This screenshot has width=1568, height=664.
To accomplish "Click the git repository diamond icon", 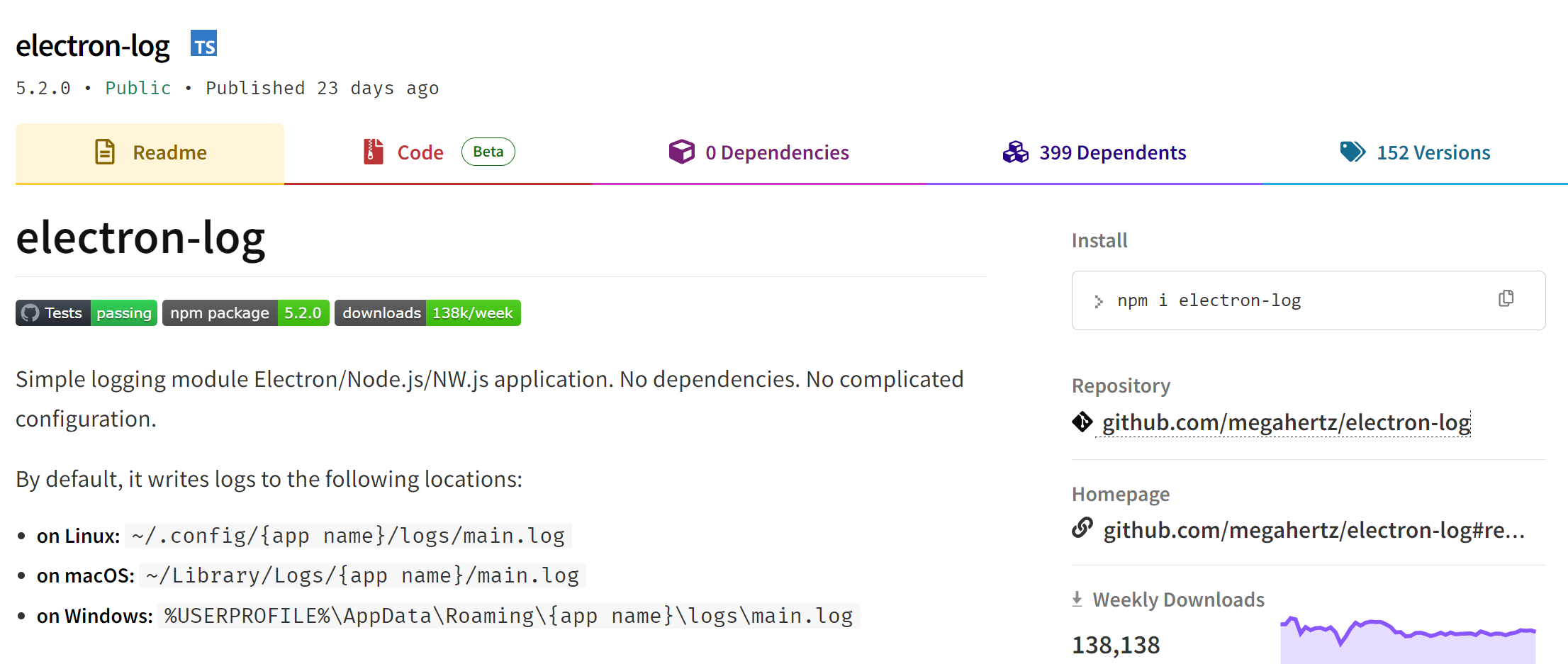I will click(1082, 422).
